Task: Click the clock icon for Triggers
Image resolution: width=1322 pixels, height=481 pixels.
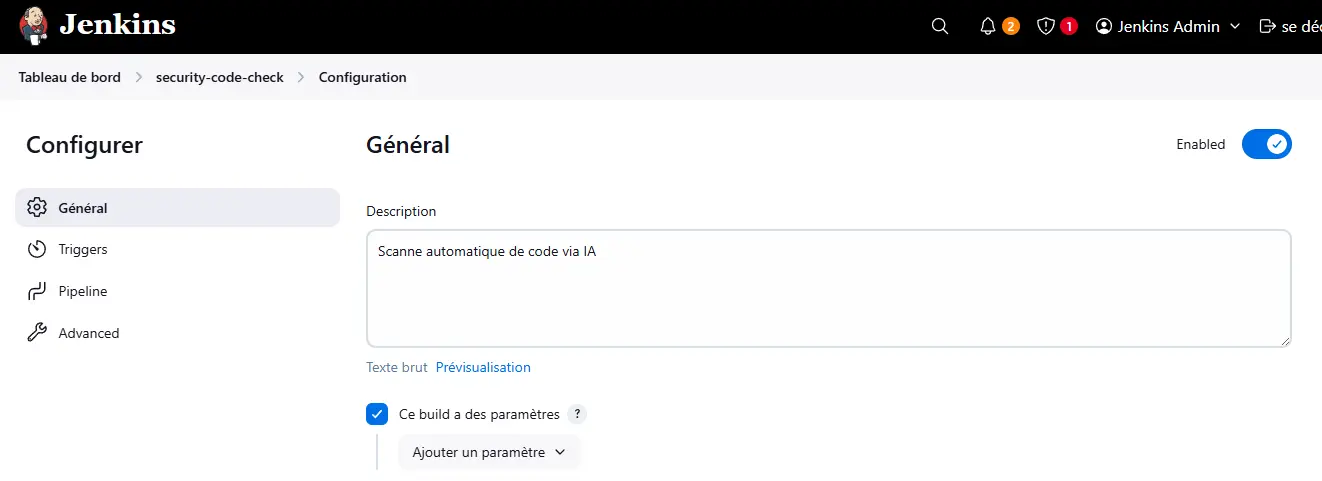Action: tap(37, 249)
